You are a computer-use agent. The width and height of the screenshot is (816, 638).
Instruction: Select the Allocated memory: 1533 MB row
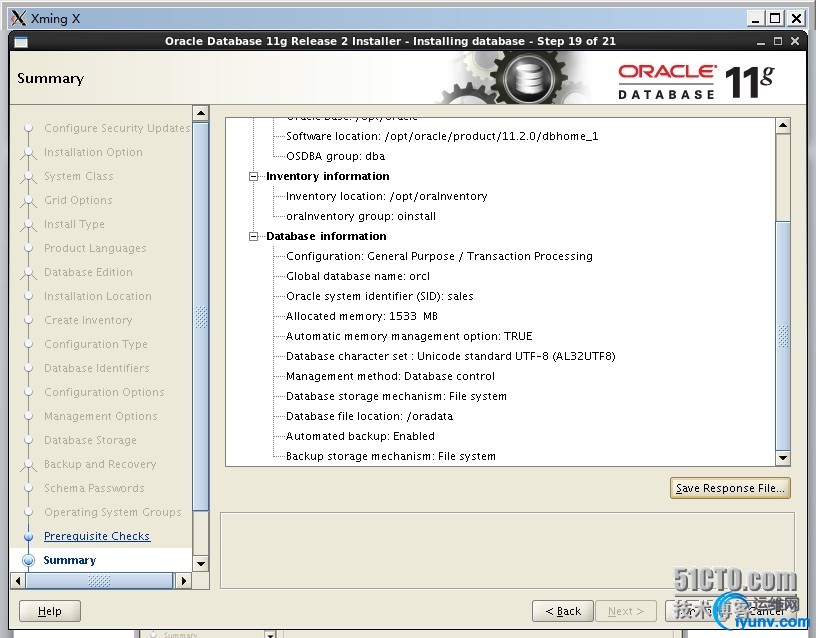pos(362,316)
